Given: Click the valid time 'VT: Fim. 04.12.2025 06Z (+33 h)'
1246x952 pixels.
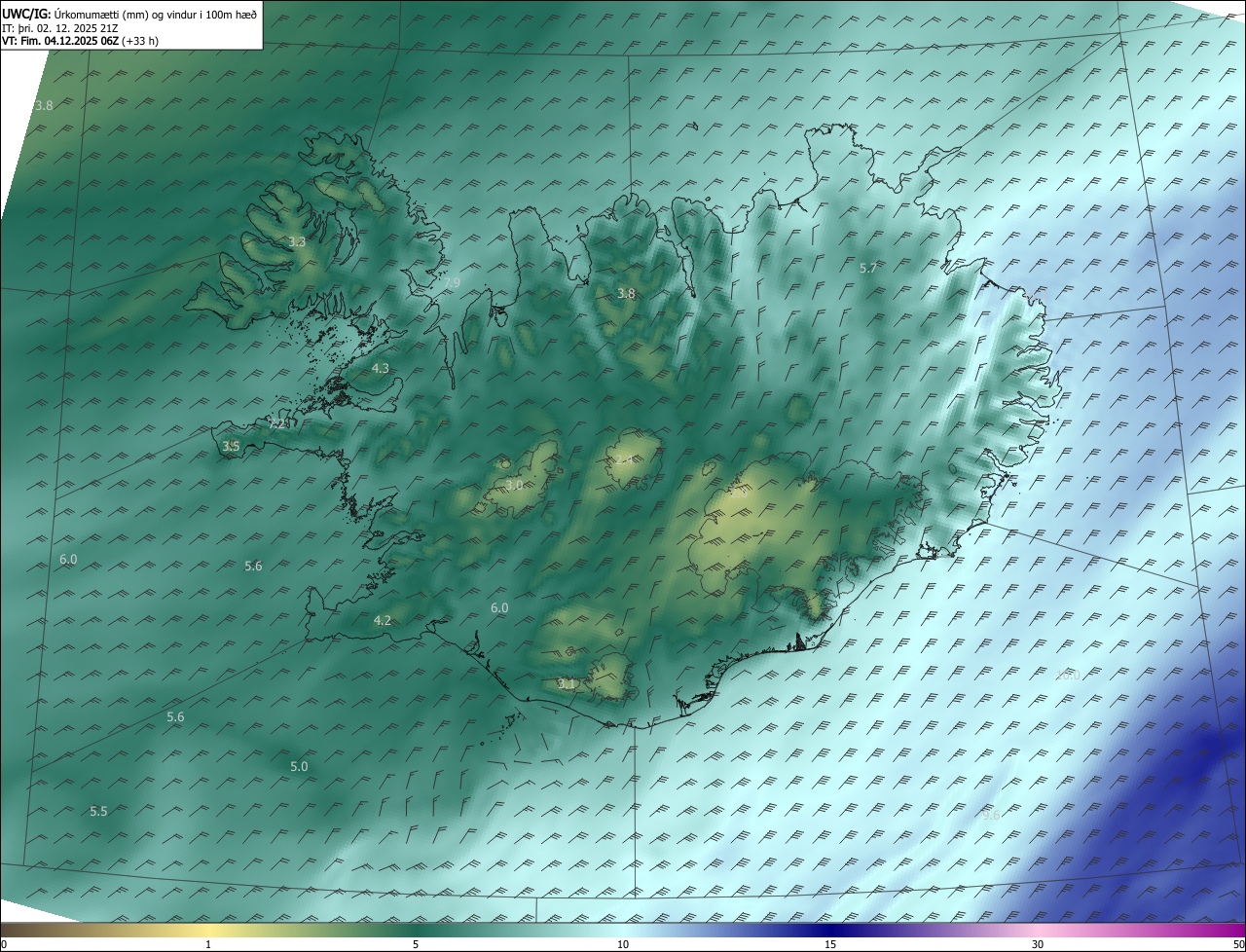Looking at the screenshot, I should [80, 41].
